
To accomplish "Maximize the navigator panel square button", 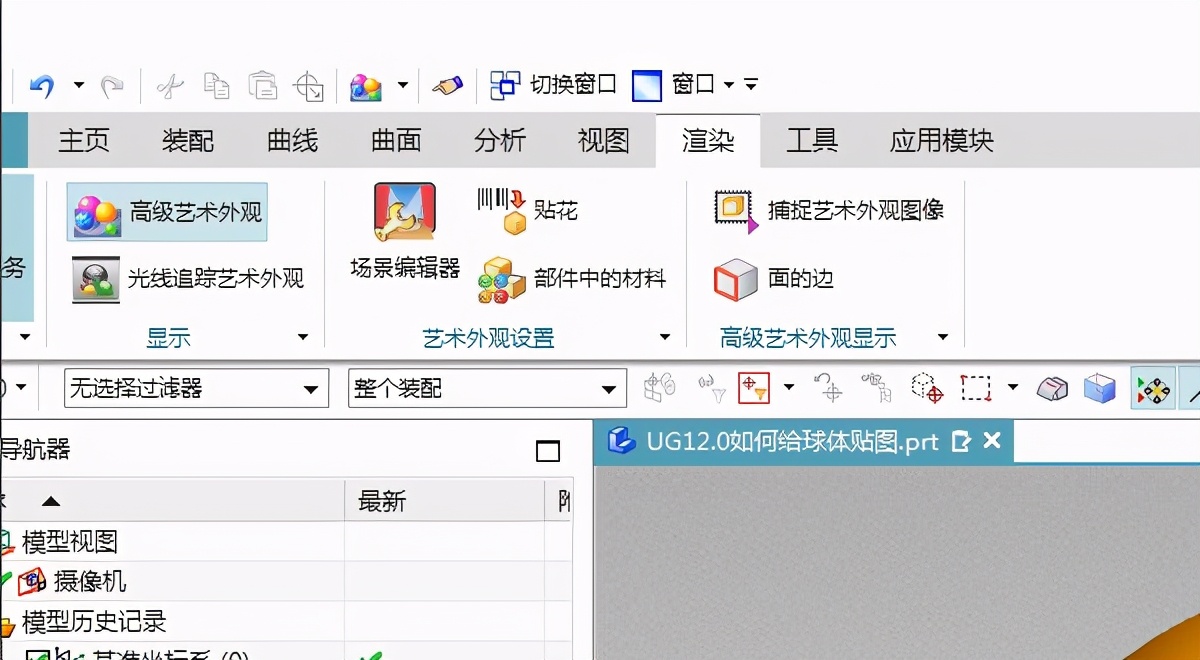I will click(x=548, y=451).
